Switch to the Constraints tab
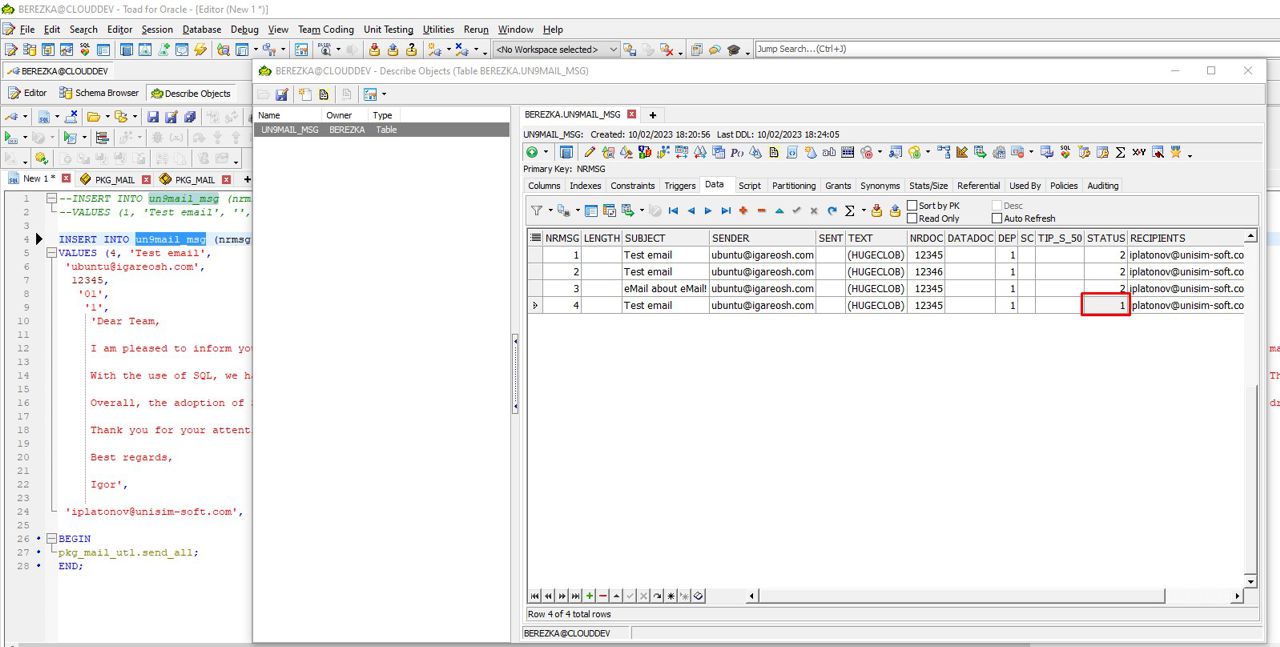The width and height of the screenshot is (1280, 647). point(633,185)
